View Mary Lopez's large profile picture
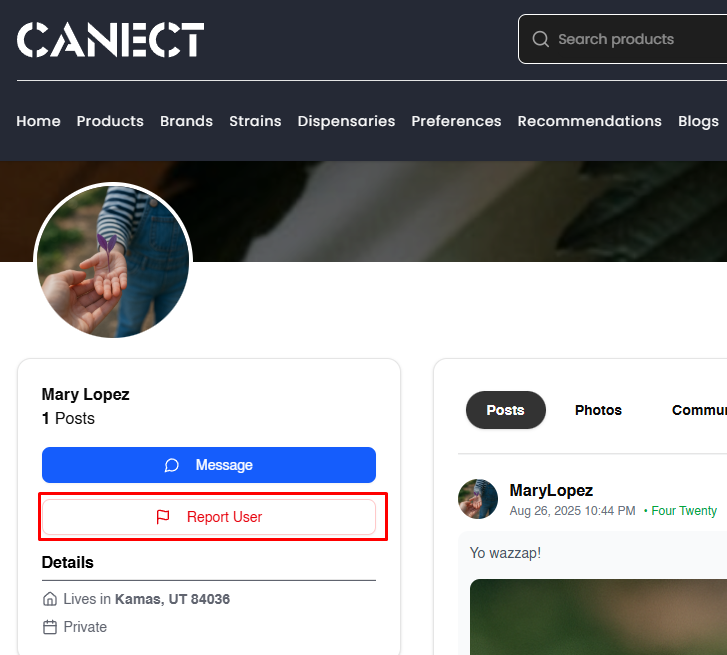Screen dimensions: 727x655 coord(113,261)
